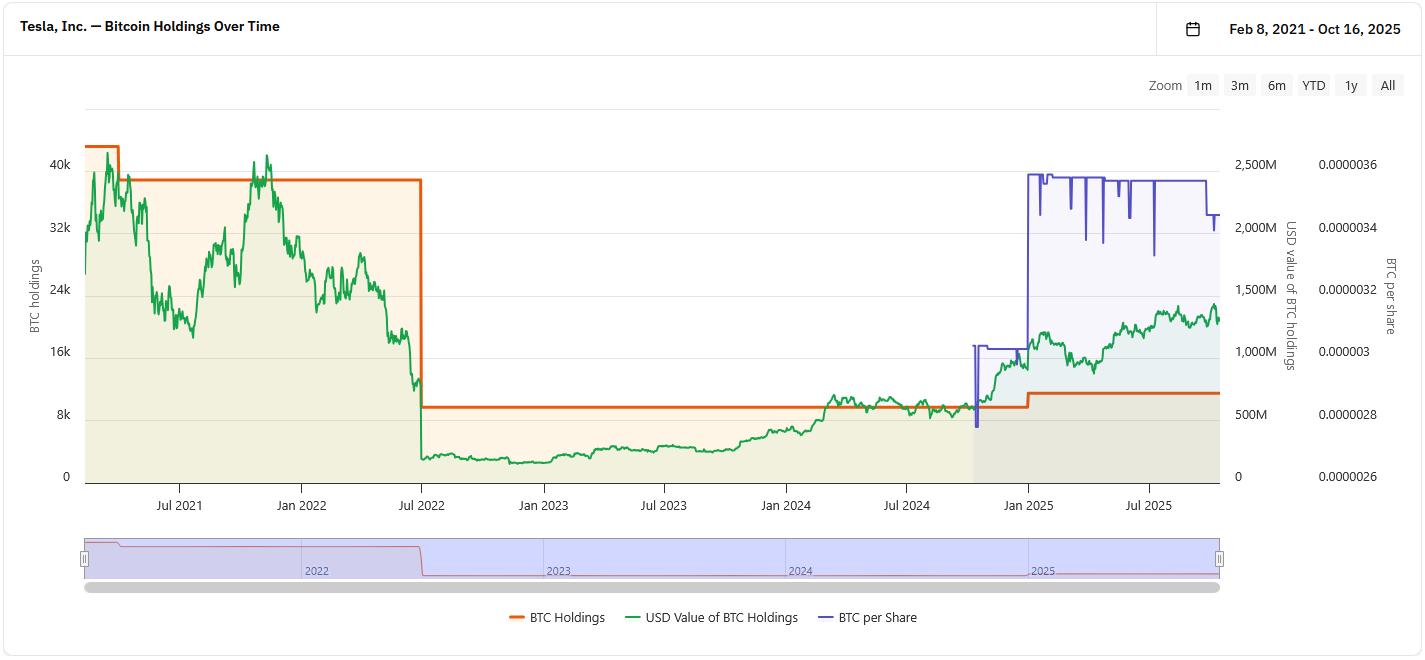Click the Tesla, Inc. Bitcoin Holdings chart title

(150, 27)
